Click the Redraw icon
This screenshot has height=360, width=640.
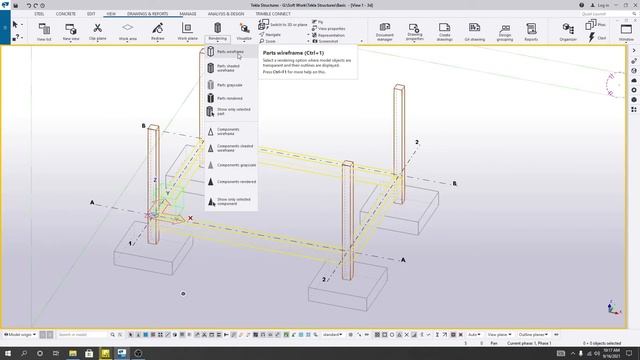click(x=158, y=32)
